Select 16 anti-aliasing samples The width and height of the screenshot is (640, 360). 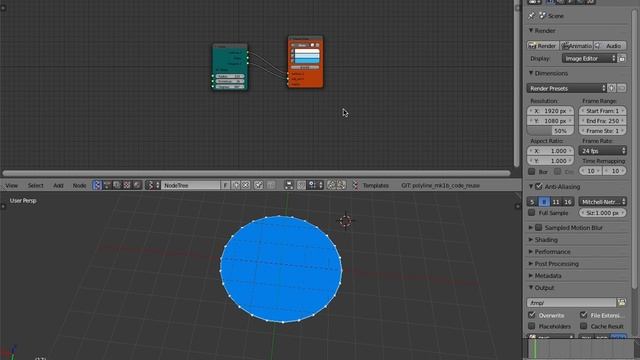point(568,202)
